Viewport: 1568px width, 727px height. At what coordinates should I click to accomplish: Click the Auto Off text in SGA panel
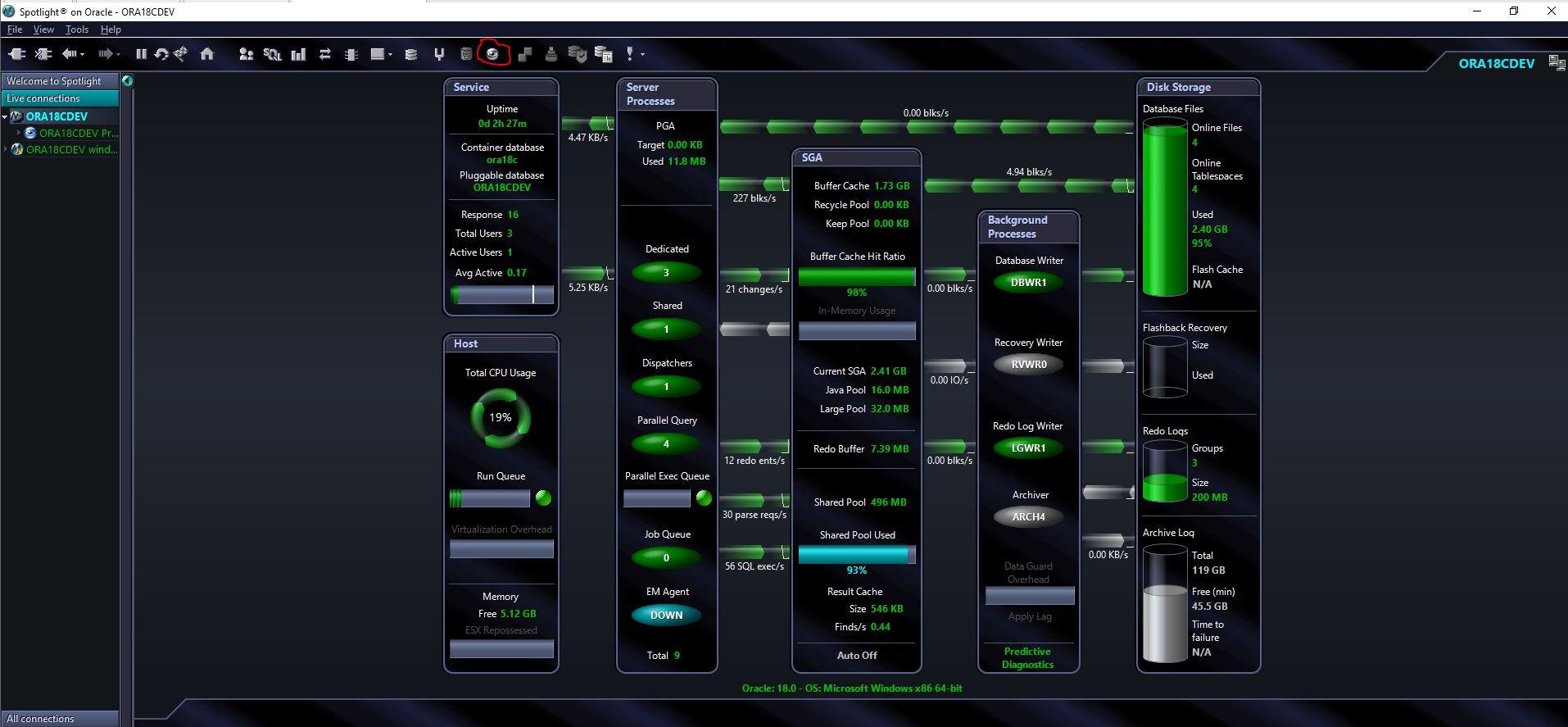tap(857, 655)
